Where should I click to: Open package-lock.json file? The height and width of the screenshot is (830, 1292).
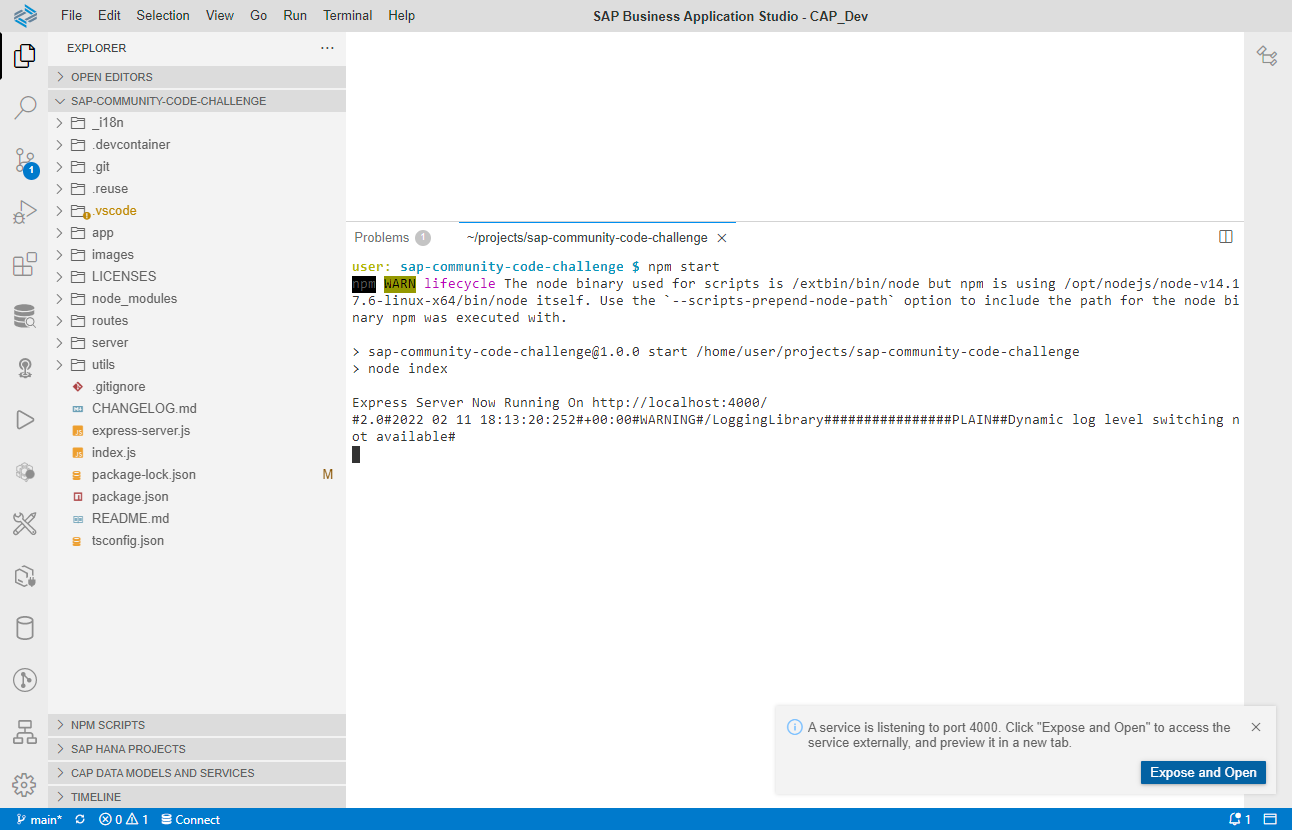pos(197,475)
